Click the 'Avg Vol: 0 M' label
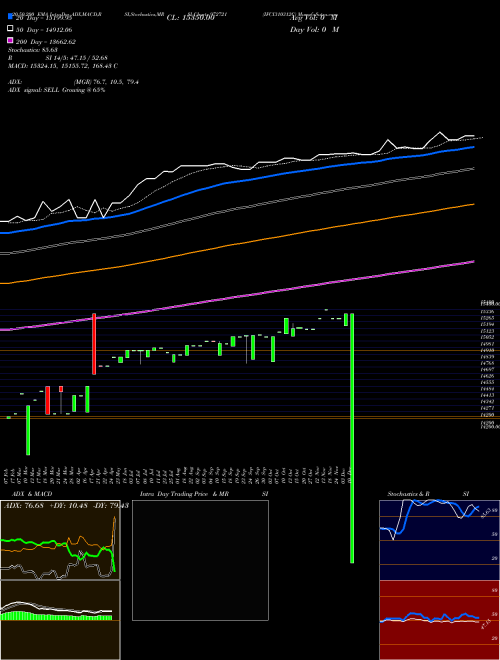This screenshot has height=660, width=500. [314, 18]
